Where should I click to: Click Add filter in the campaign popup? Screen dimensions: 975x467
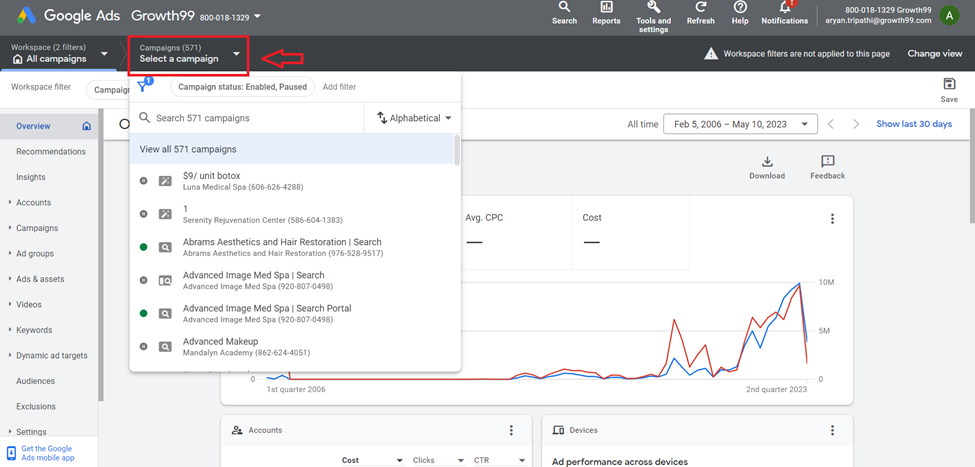pos(340,87)
